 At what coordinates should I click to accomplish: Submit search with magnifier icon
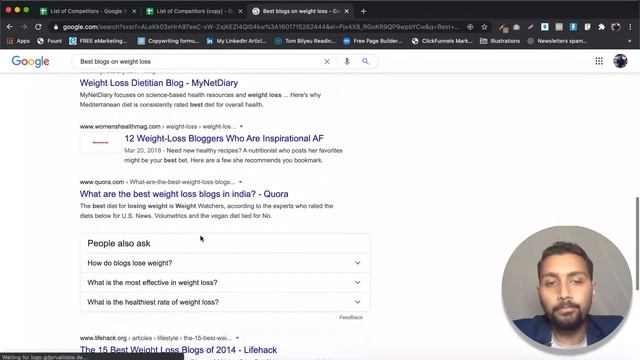tap(365, 62)
